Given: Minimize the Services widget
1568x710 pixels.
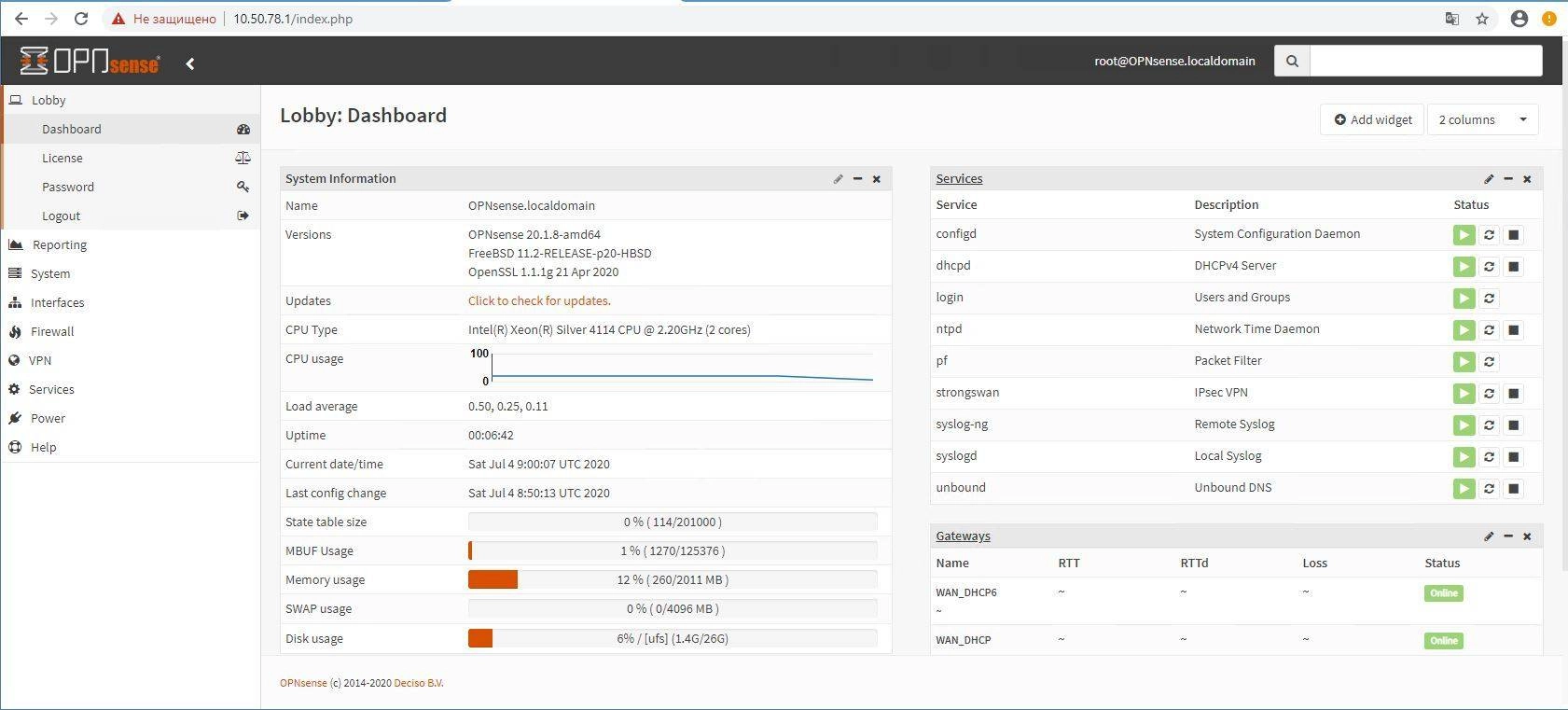Looking at the screenshot, I should click(1508, 179).
